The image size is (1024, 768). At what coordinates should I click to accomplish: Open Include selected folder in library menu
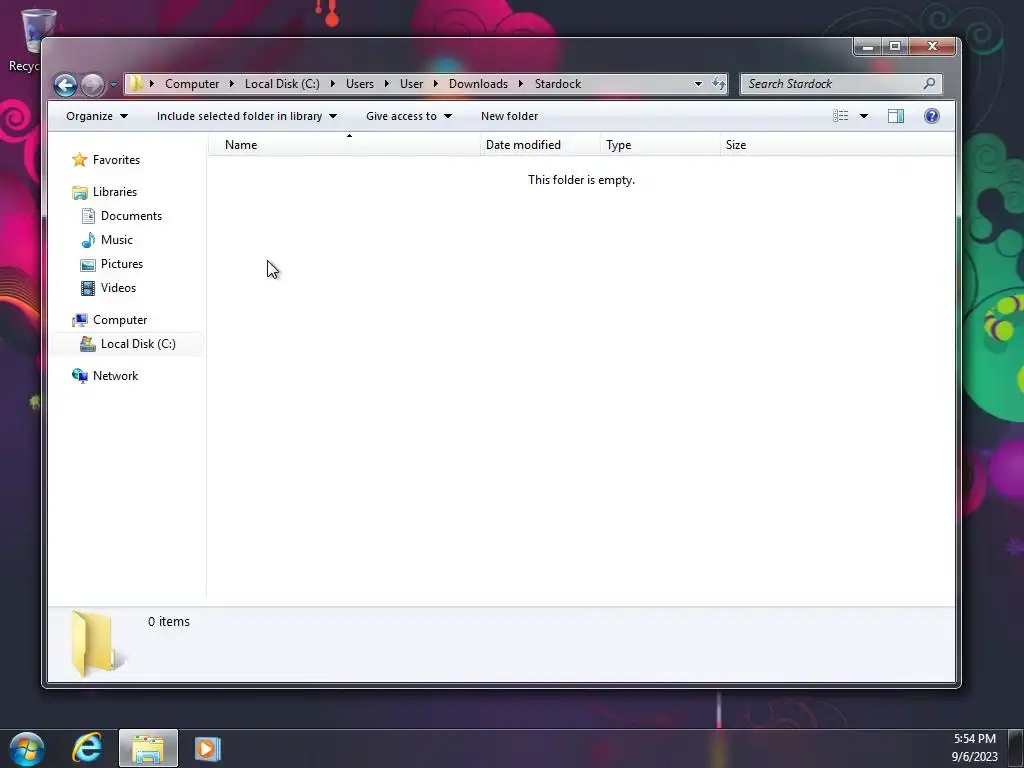(247, 116)
